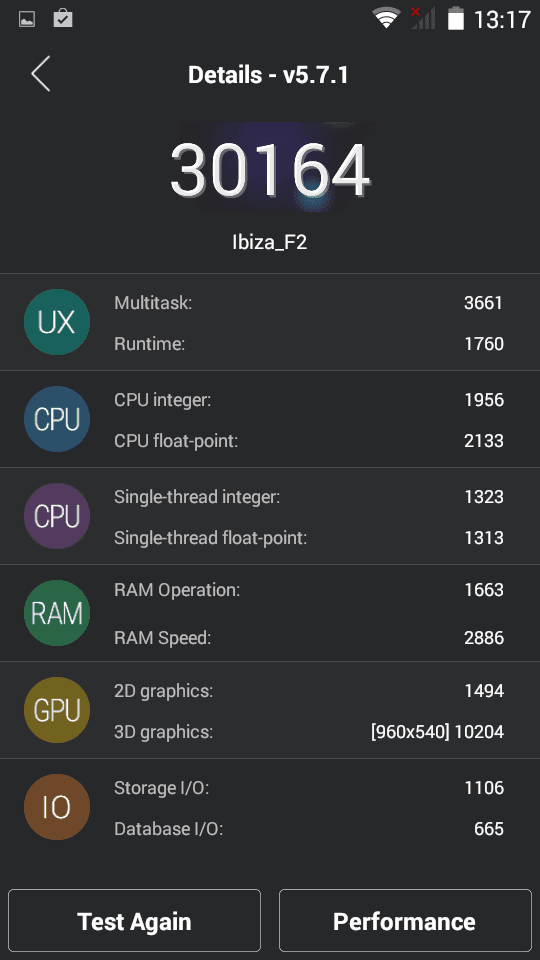Select the brown IO category icon
This screenshot has width=540, height=960.
pyautogui.click(x=57, y=808)
